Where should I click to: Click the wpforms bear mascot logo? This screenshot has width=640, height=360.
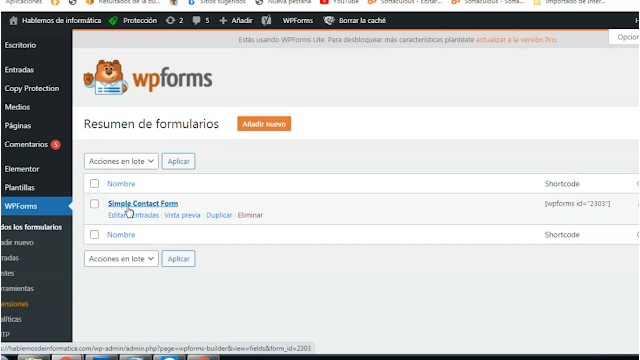105,78
